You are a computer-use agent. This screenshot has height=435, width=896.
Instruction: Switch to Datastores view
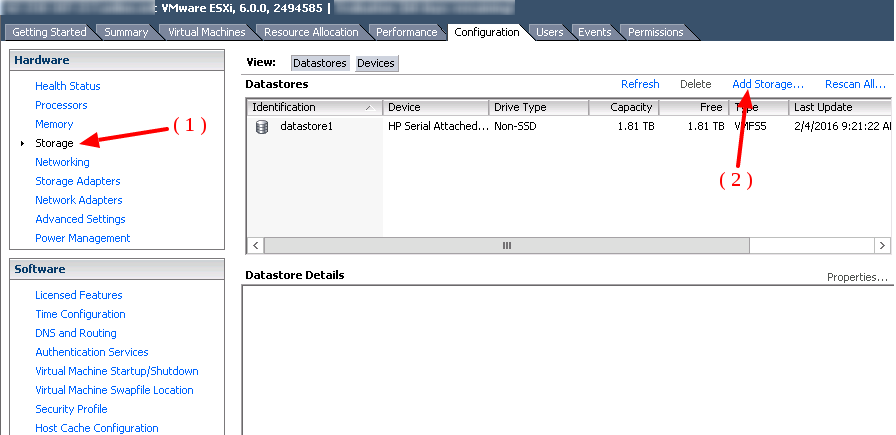pyautogui.click(x=319, y=63)
